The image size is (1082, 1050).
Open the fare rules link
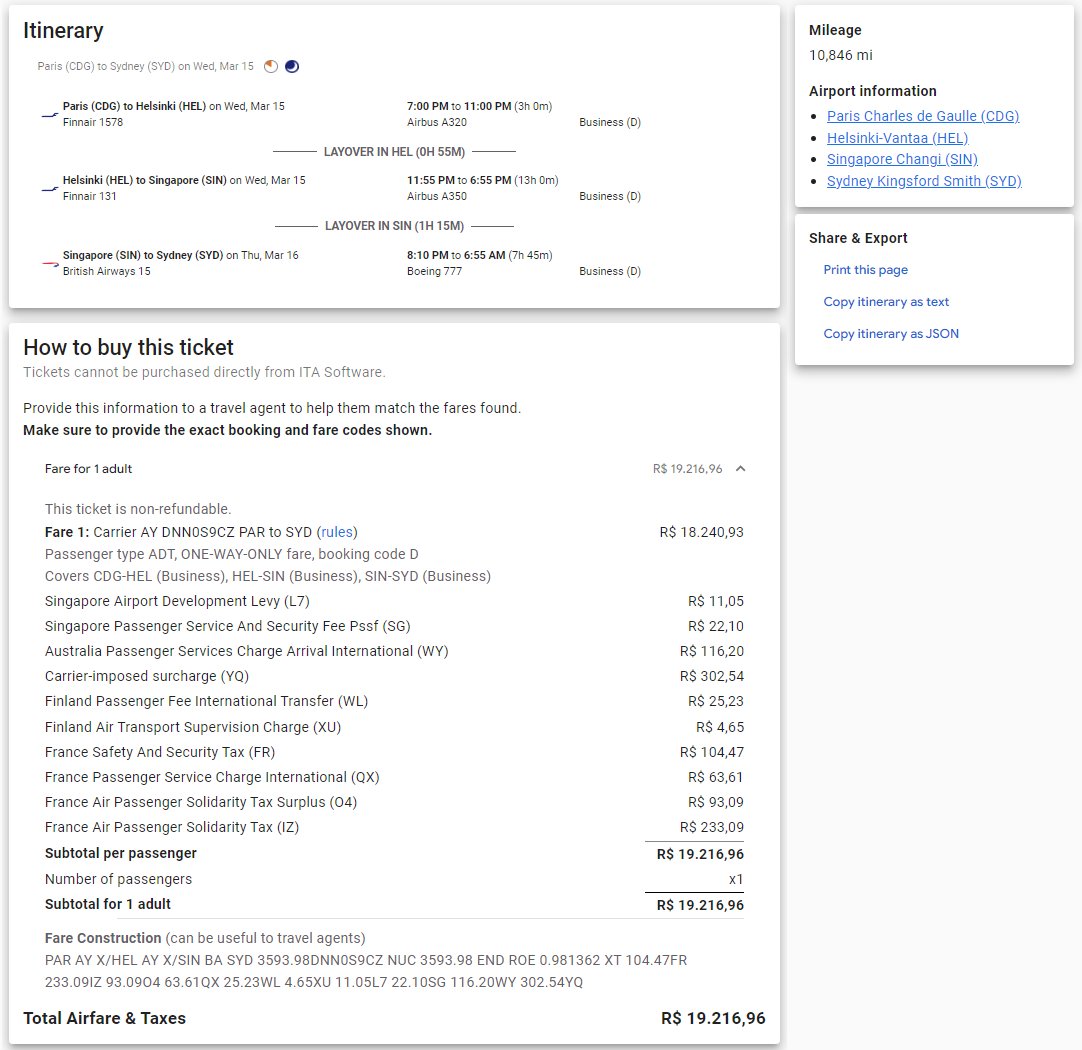[337, 532]
